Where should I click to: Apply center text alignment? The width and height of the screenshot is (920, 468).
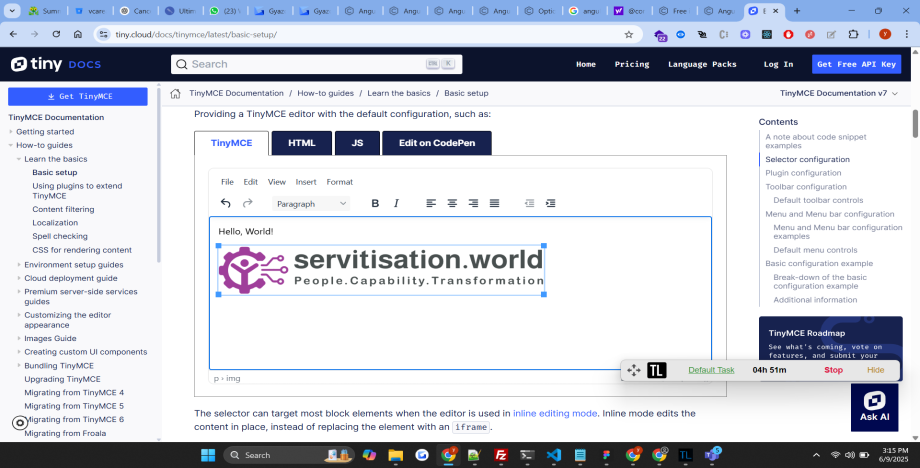coord(452,203)
